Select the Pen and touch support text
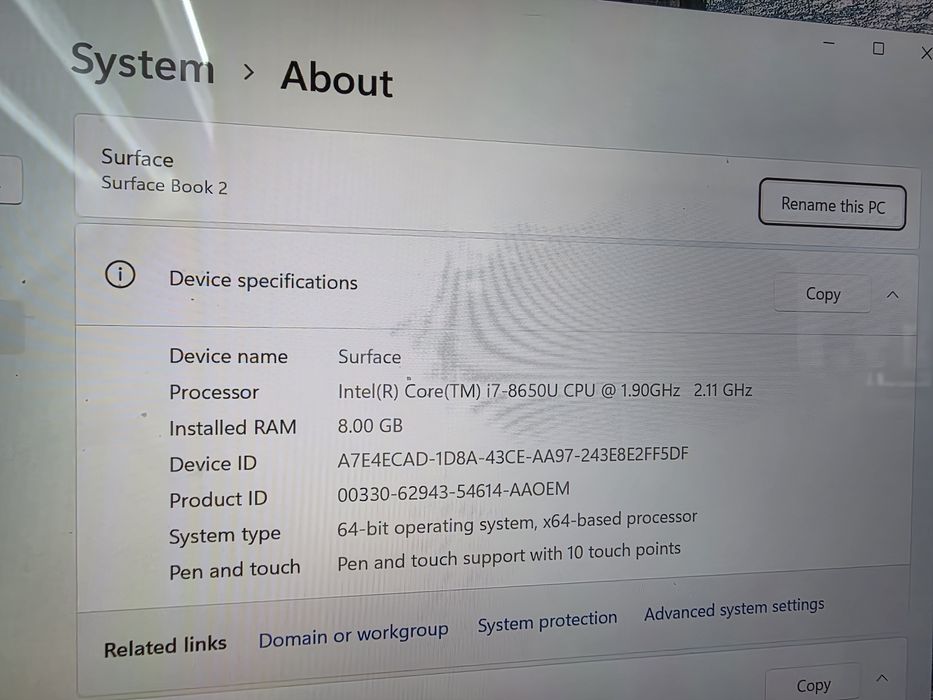 [509, 556]
